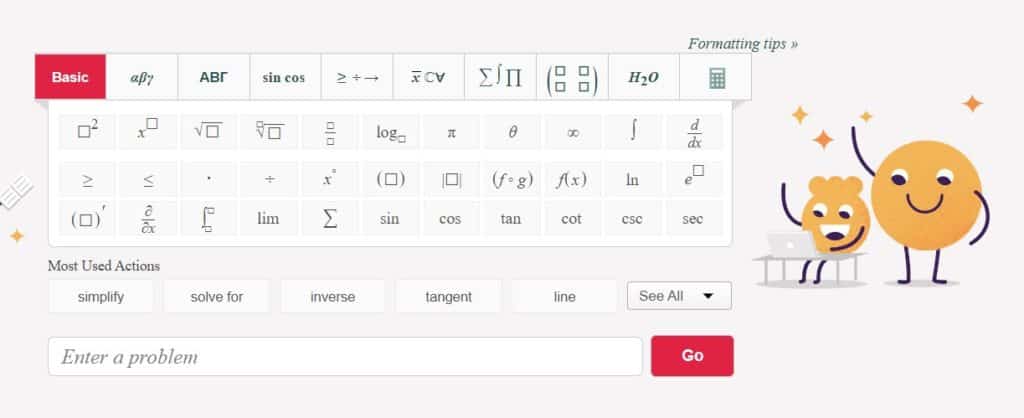Open the lowercase Greek αβγ tab
1024x418 pixels.
pos(142,77)
